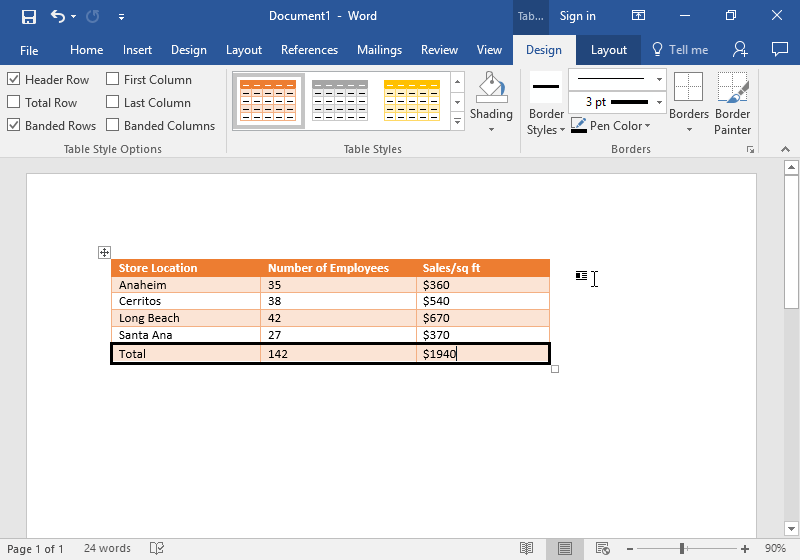Click the scroll down arrow of vertical scrollbar

click(791, 529)
